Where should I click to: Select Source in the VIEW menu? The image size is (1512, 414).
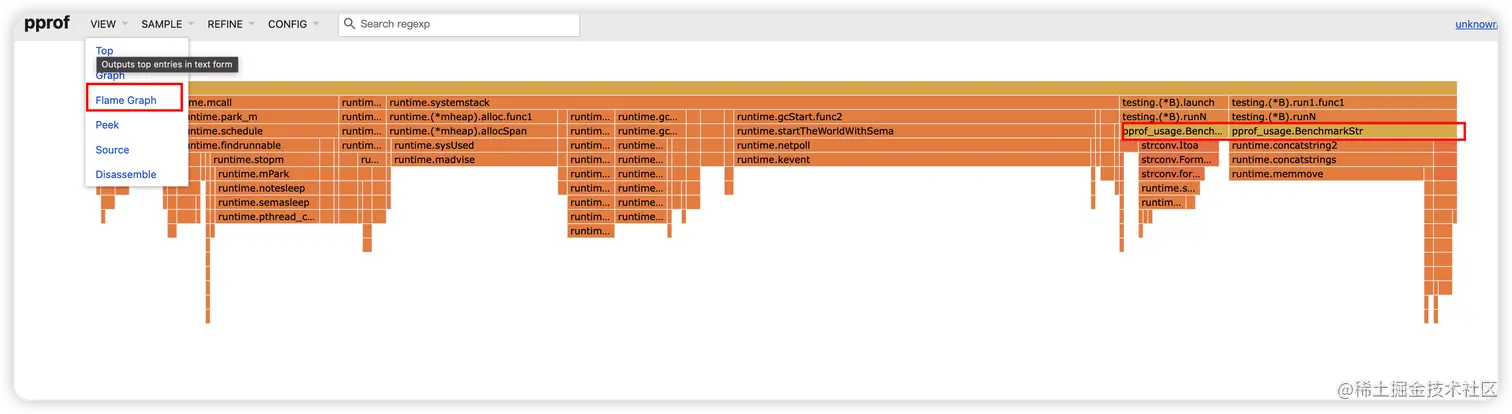112,150
